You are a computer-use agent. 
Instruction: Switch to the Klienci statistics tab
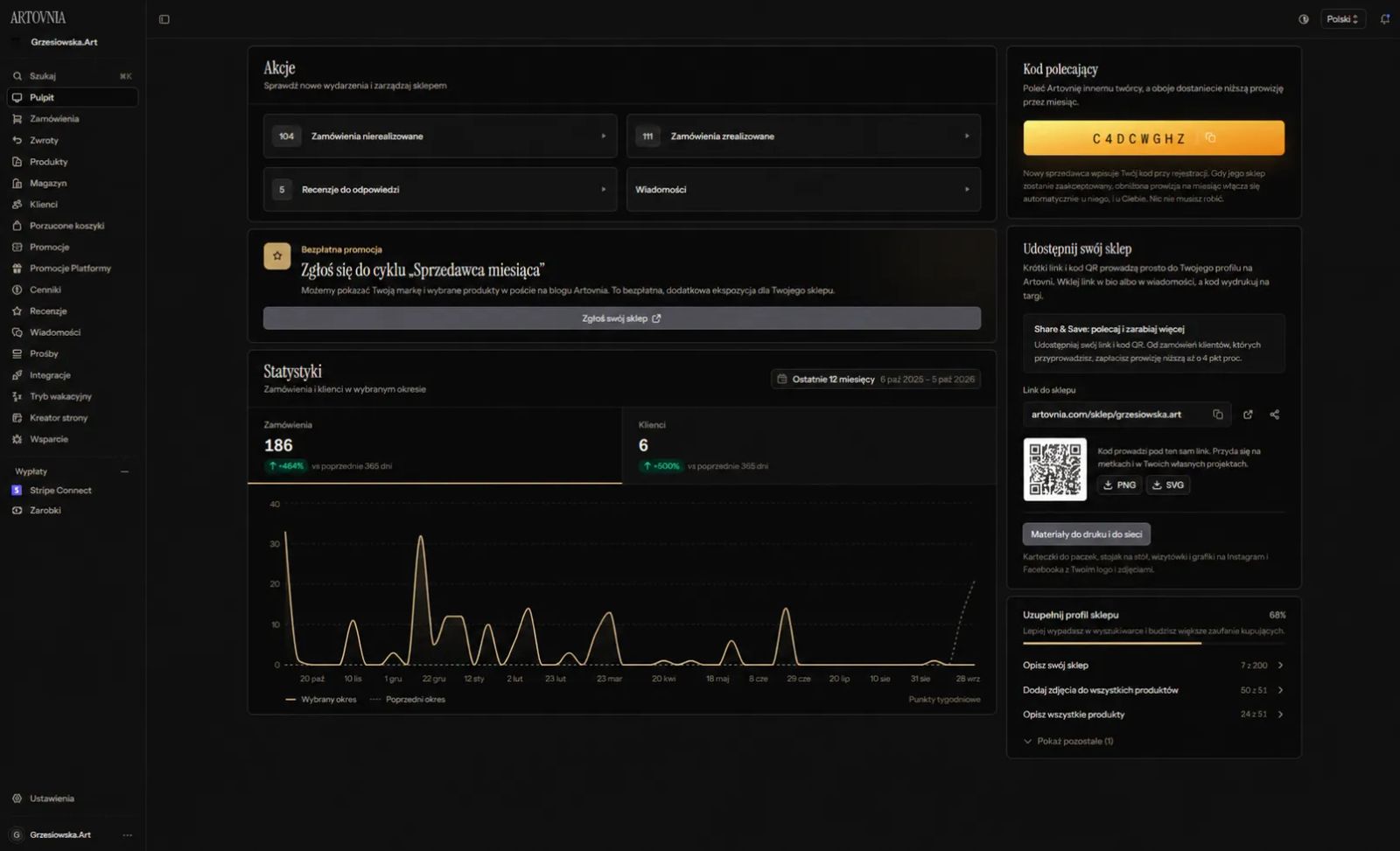pyautogui.click(x=809, y=445)
